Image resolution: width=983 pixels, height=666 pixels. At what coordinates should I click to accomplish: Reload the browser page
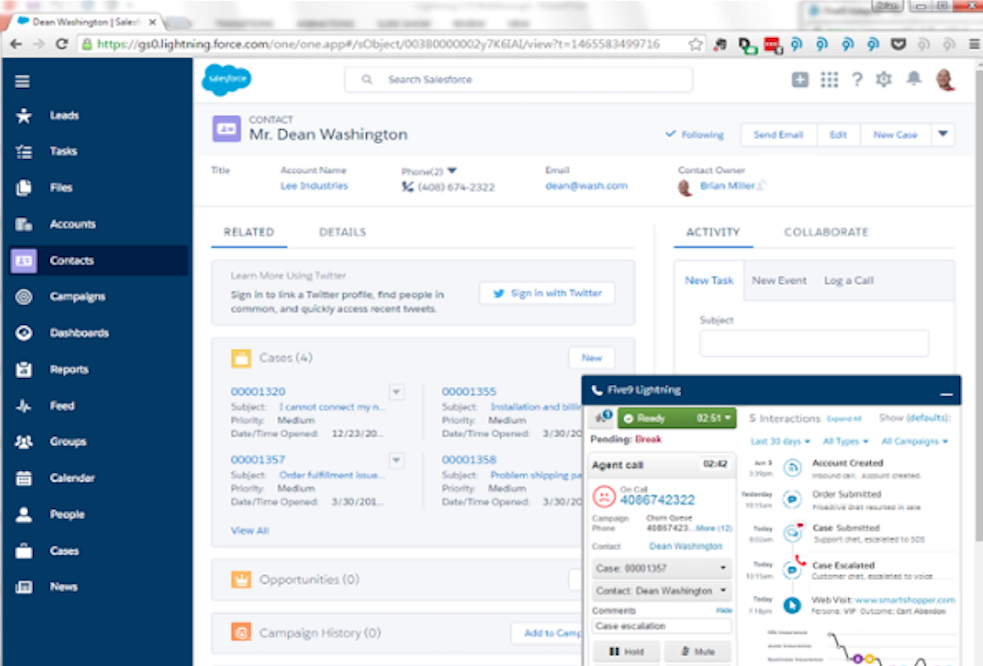(x=61, y=44)
